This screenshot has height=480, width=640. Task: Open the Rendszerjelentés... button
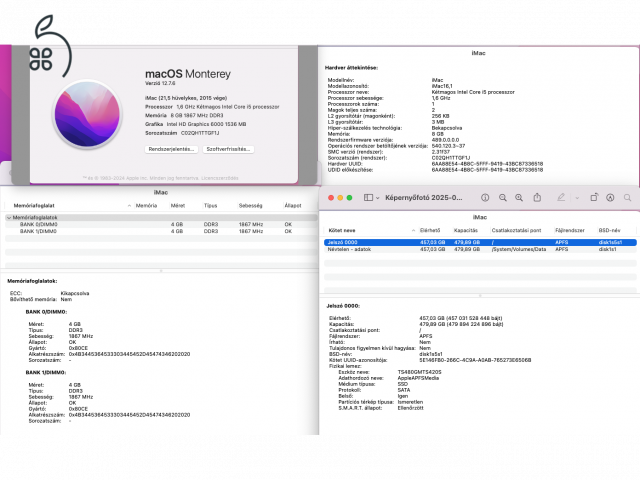[x=171, y=149]
